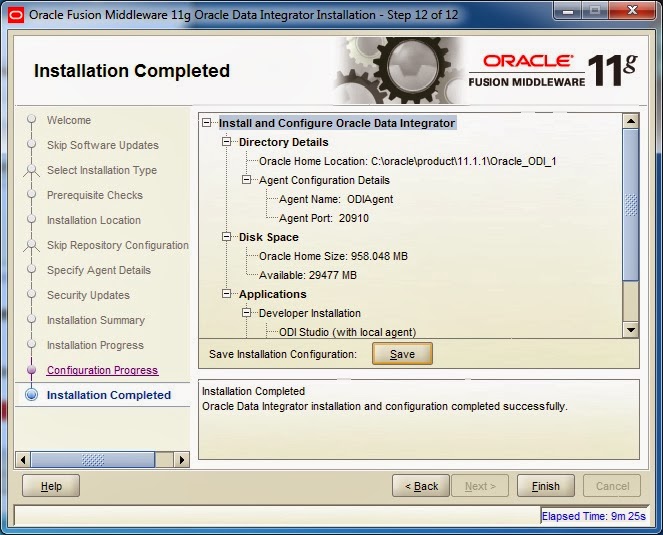Go Back to previous step
This screenshot has height=535, width=663.
[421, 486]
